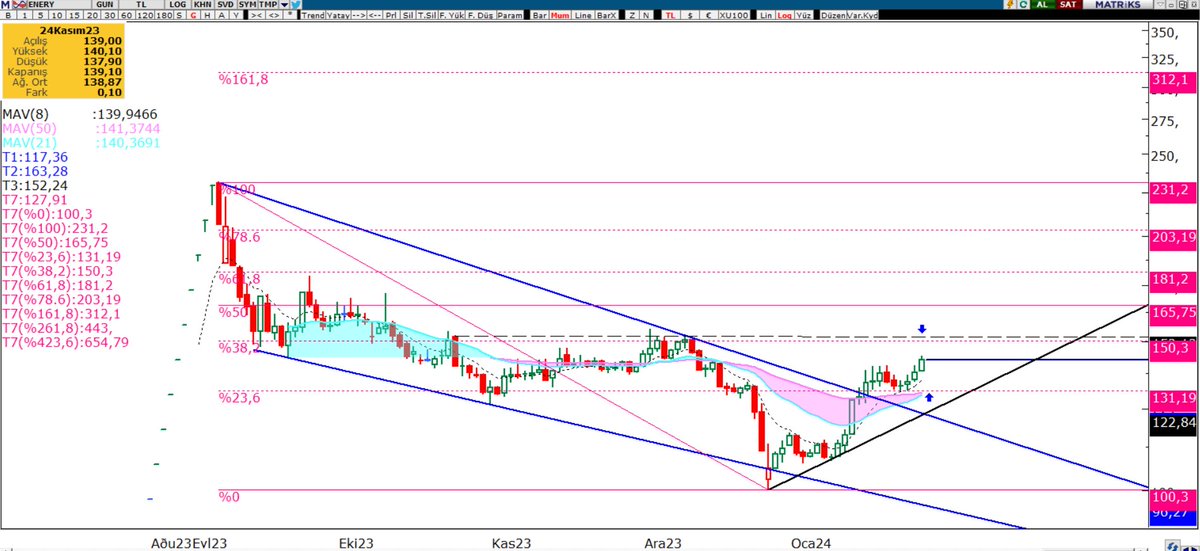Set price scale to Yüz percentage
This screenshot has width=1200, height=551.
pos(803,16)
